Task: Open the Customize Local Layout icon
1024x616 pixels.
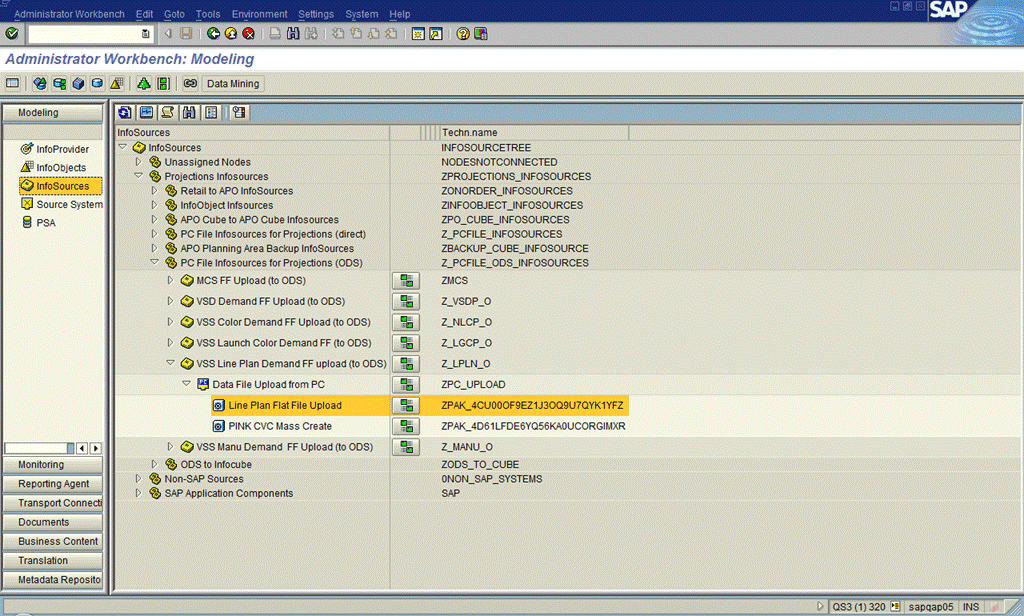Action: [481, 33]
